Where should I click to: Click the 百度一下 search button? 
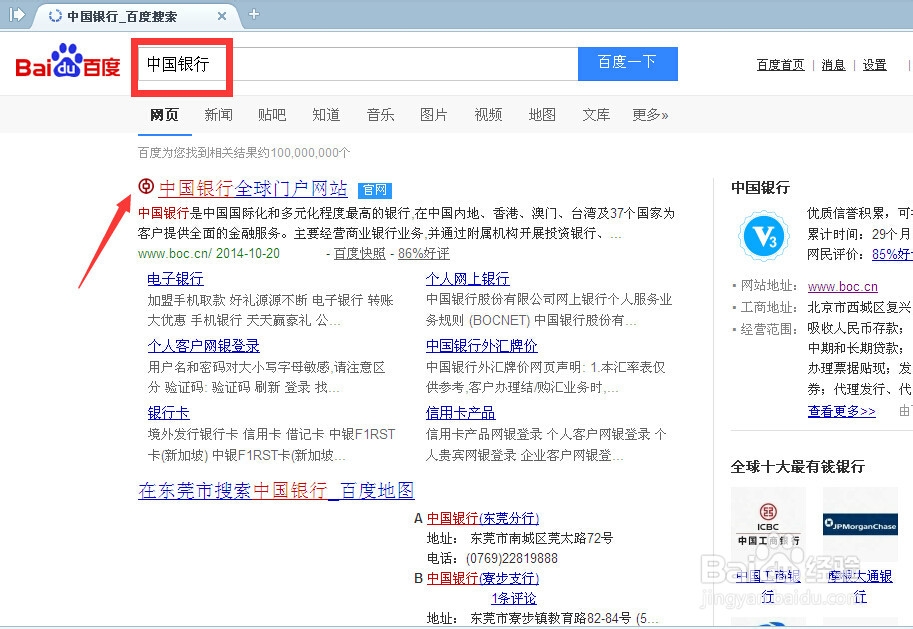point(628,63)
